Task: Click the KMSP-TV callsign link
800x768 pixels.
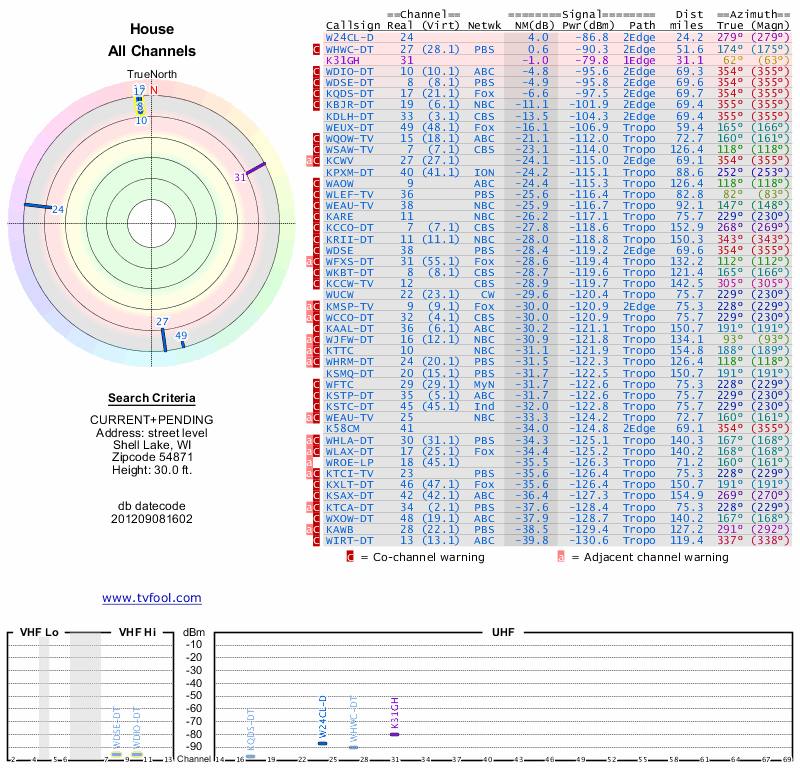Action: (349, 306)
